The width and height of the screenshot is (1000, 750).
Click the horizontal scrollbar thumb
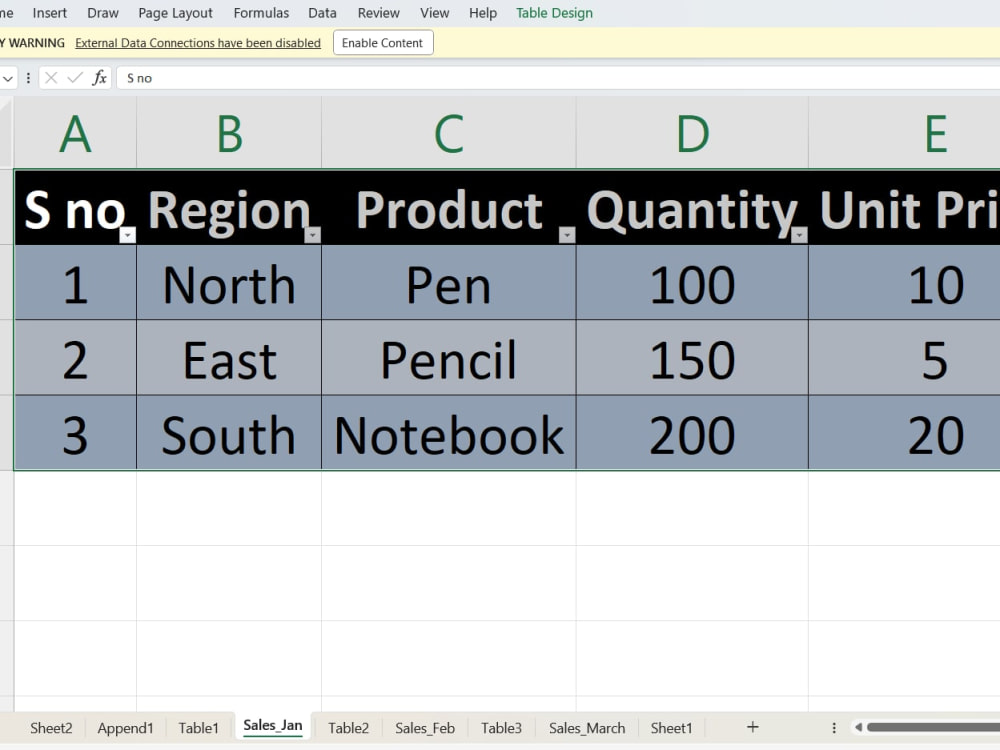pyautogui.click(x=933, y=727)
